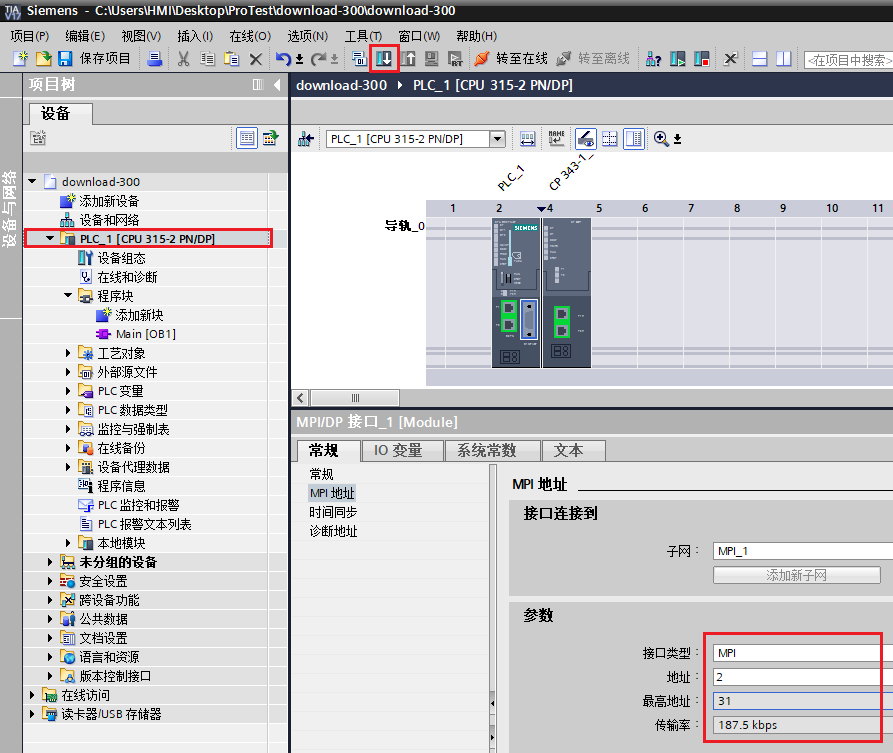Switch to the IO 变量 tab
The image size is (893, 753).
(402, 451)
